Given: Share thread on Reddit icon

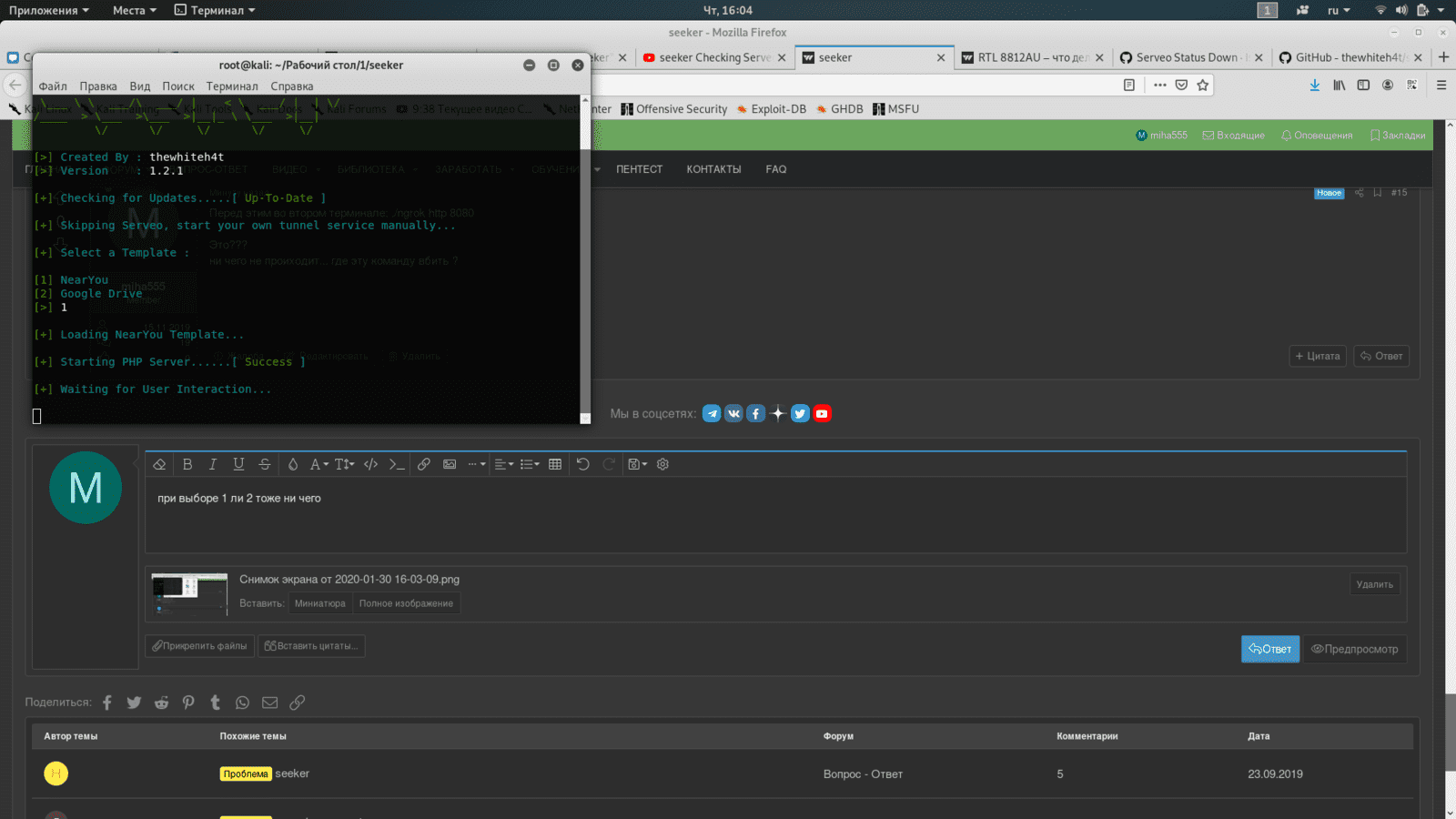Looking at the screenshot, I should tap(161, 703).
